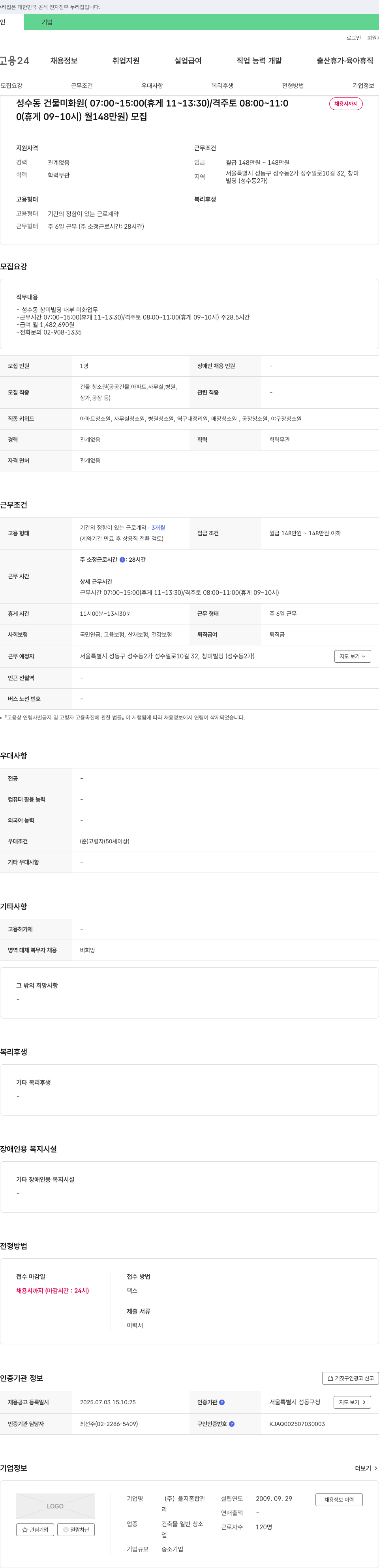The image size is (379, 1568).
Task: Click 국민연금, 고용보험, 산재보험, 건강보험 text
Action: 126,635
